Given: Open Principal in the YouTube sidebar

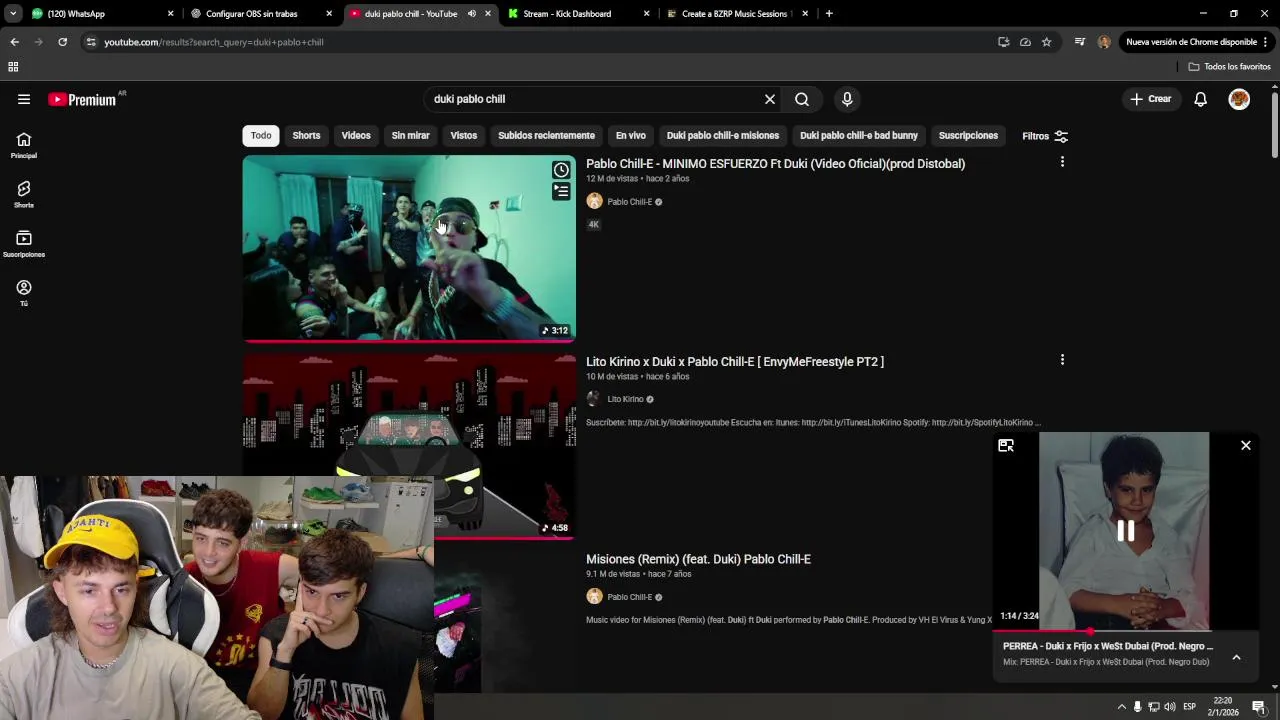Looking at the screenshot, I should pos(24,145).
